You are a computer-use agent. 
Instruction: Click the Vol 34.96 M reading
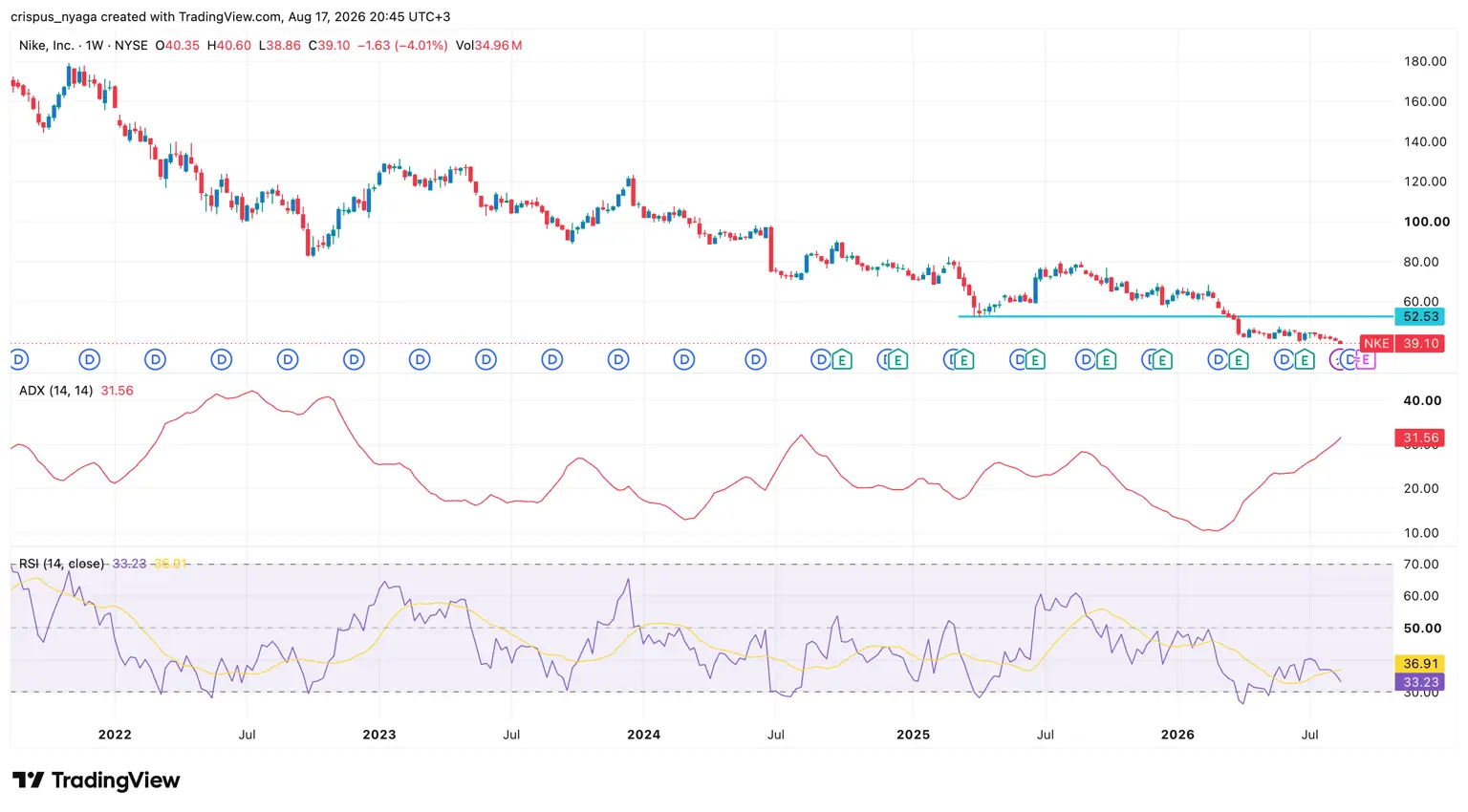pyautogui.click(x=488, y=45)
